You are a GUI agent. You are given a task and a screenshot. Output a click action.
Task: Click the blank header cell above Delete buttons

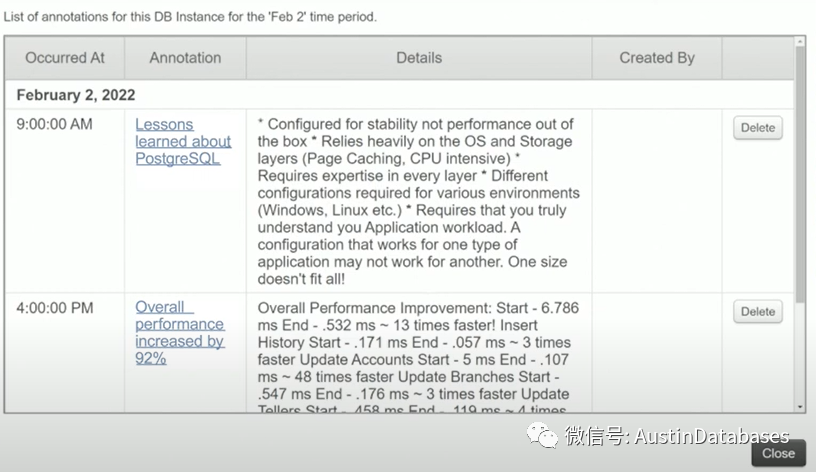click(x=758, y=58)
